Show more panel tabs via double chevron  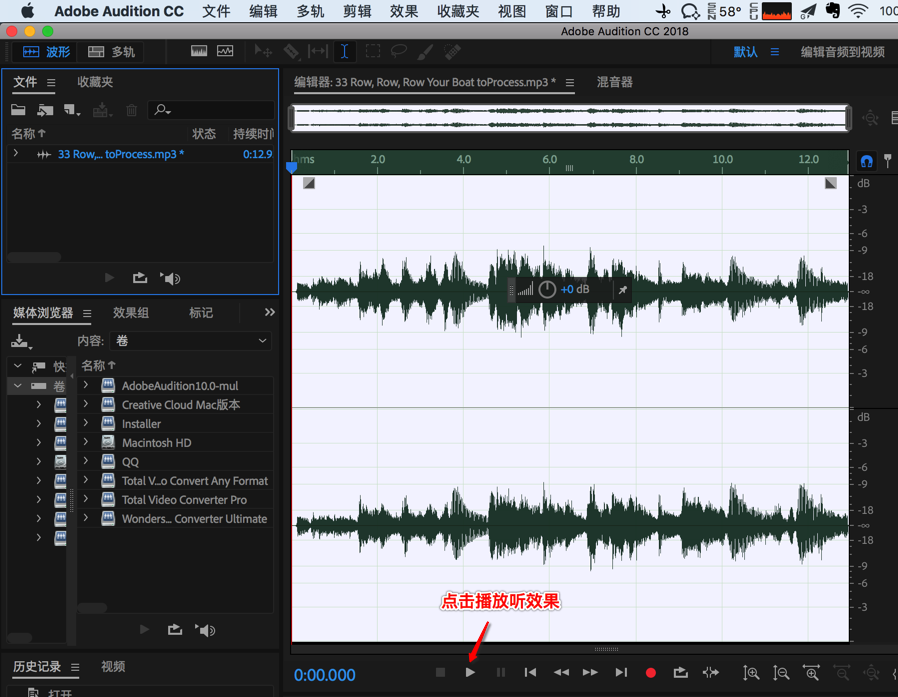(x=270, y=312)
